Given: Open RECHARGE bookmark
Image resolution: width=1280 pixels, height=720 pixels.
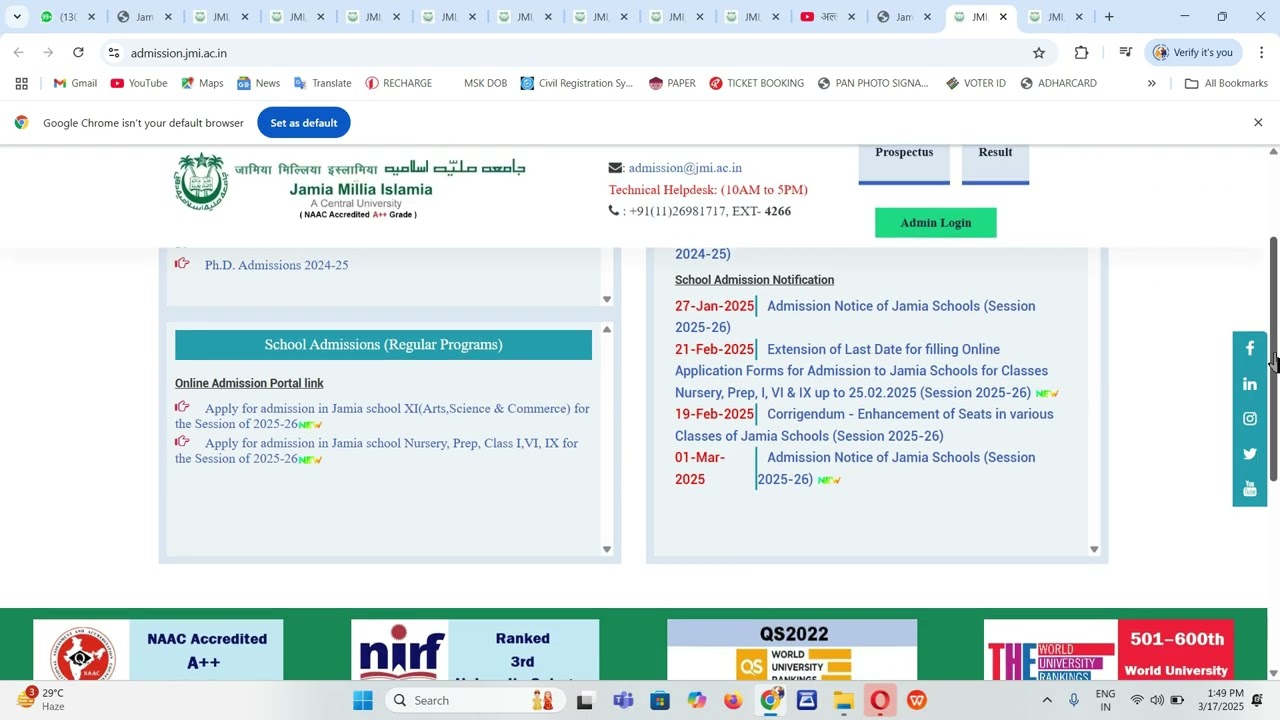Looking at the screenshot, I should pos(399,83).
